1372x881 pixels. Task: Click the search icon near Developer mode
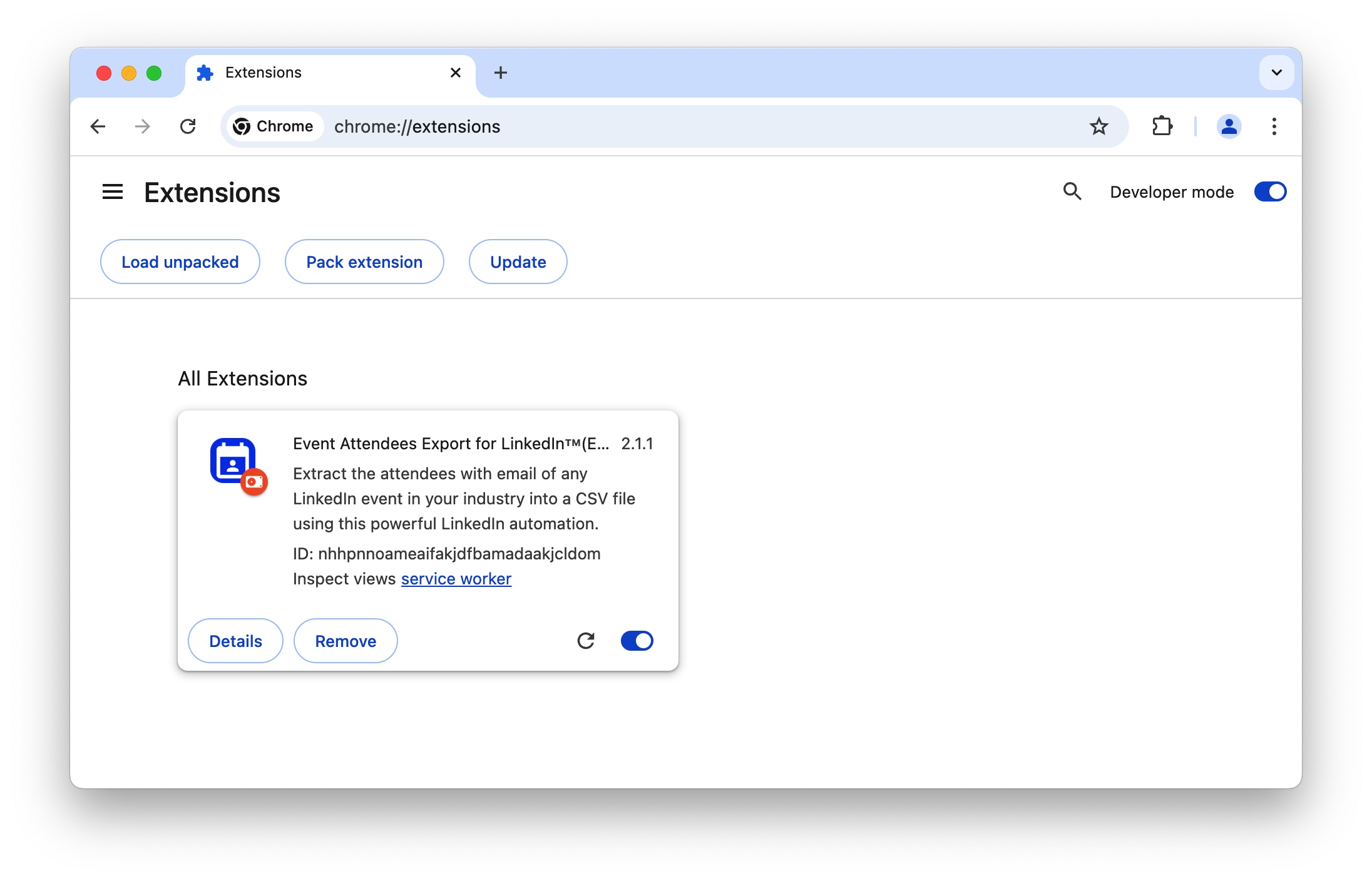tap(1072, 192)
